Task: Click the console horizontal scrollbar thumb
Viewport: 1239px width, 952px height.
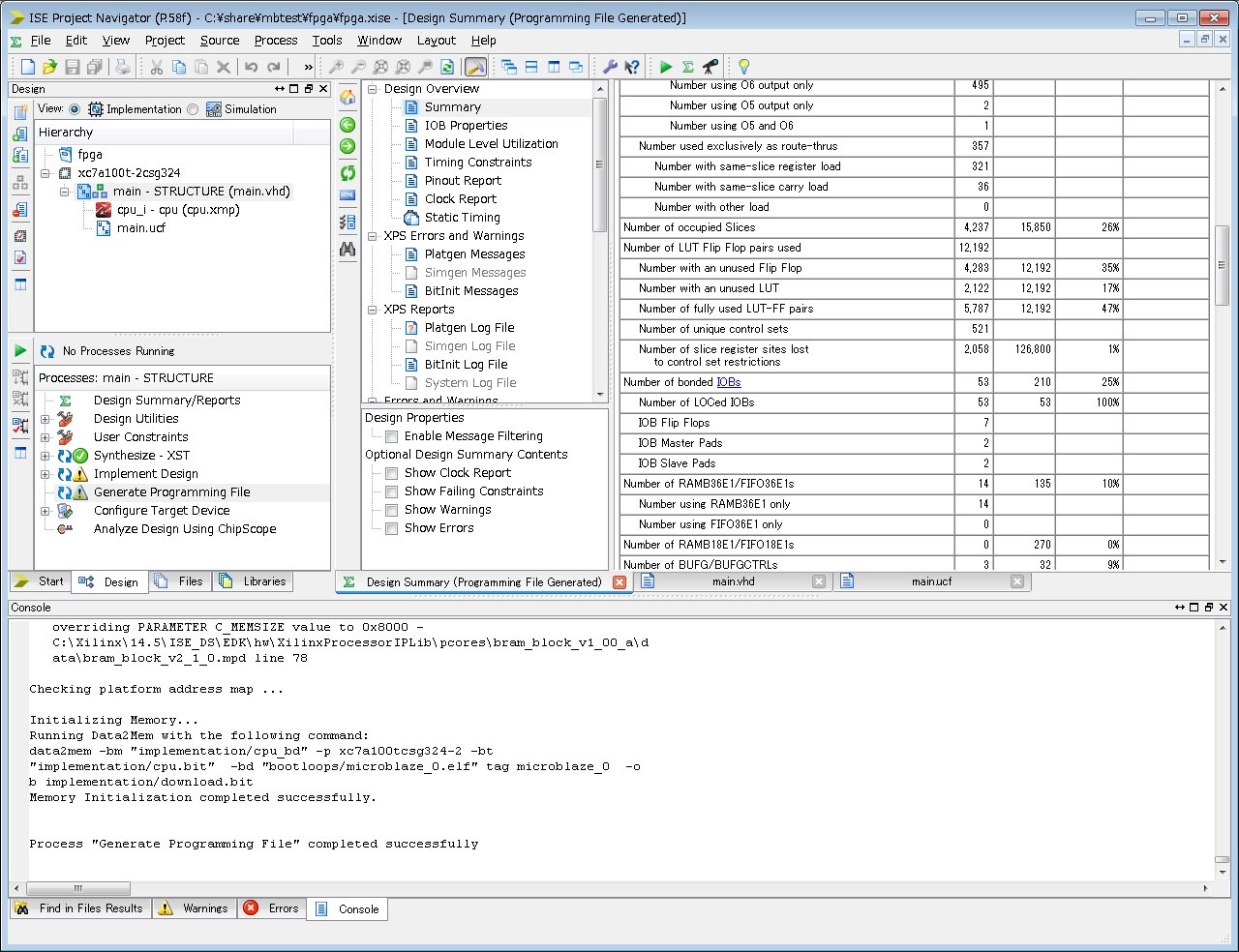Action: click(78, 888)
